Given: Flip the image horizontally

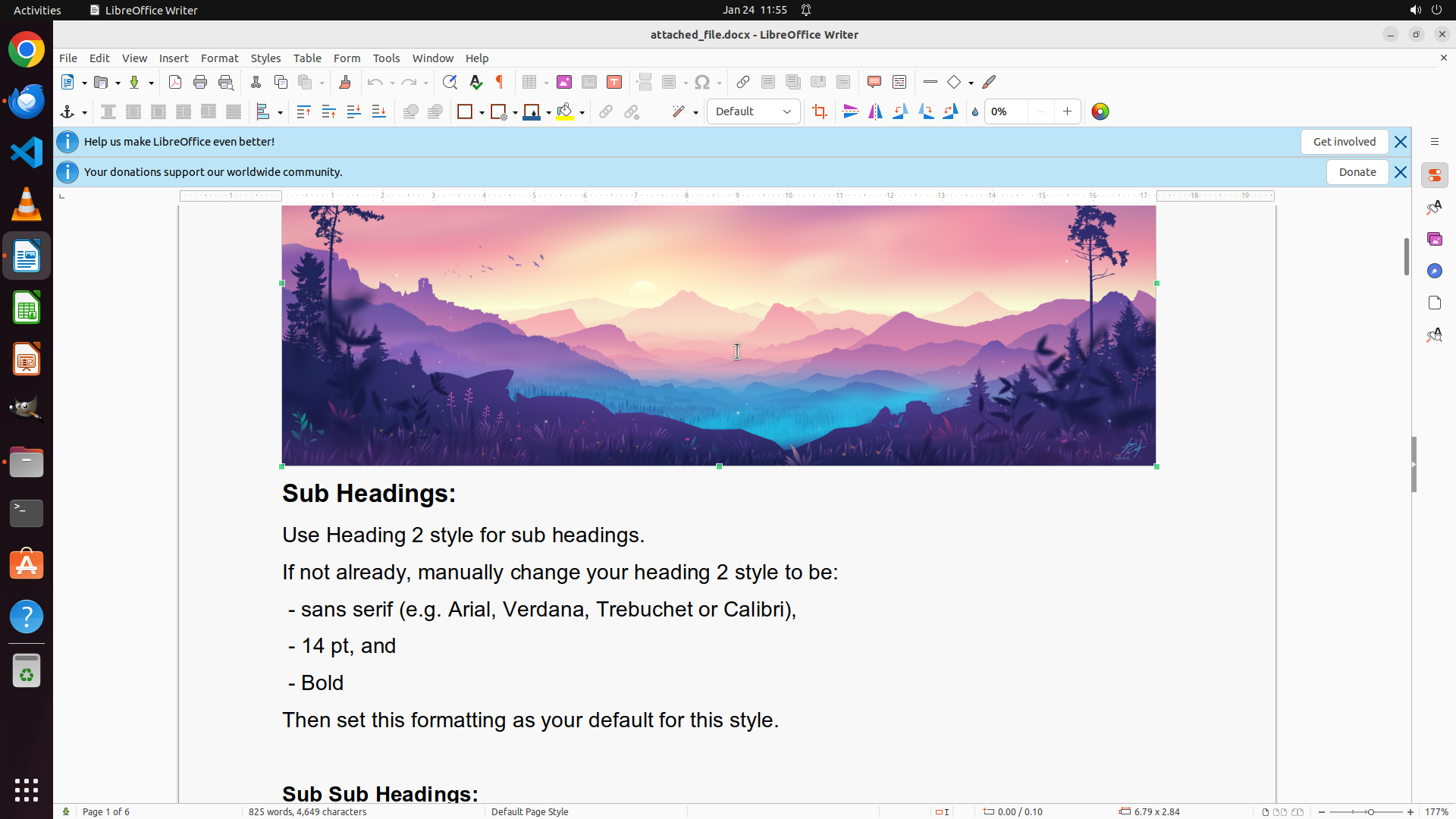Looking at the screenshot, I should pos(875,112).
